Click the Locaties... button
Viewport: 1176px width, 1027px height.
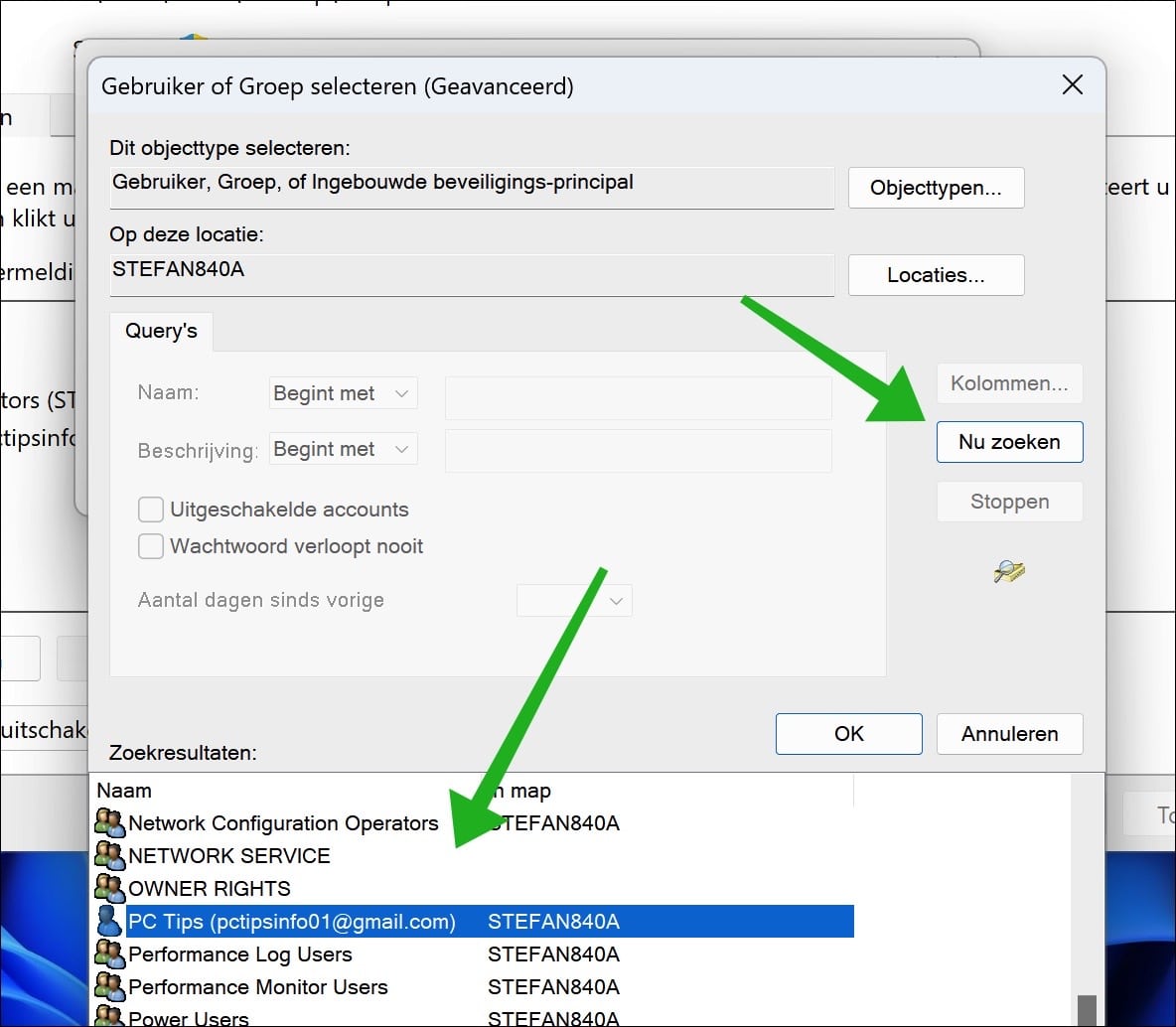(x=936, y=275)
